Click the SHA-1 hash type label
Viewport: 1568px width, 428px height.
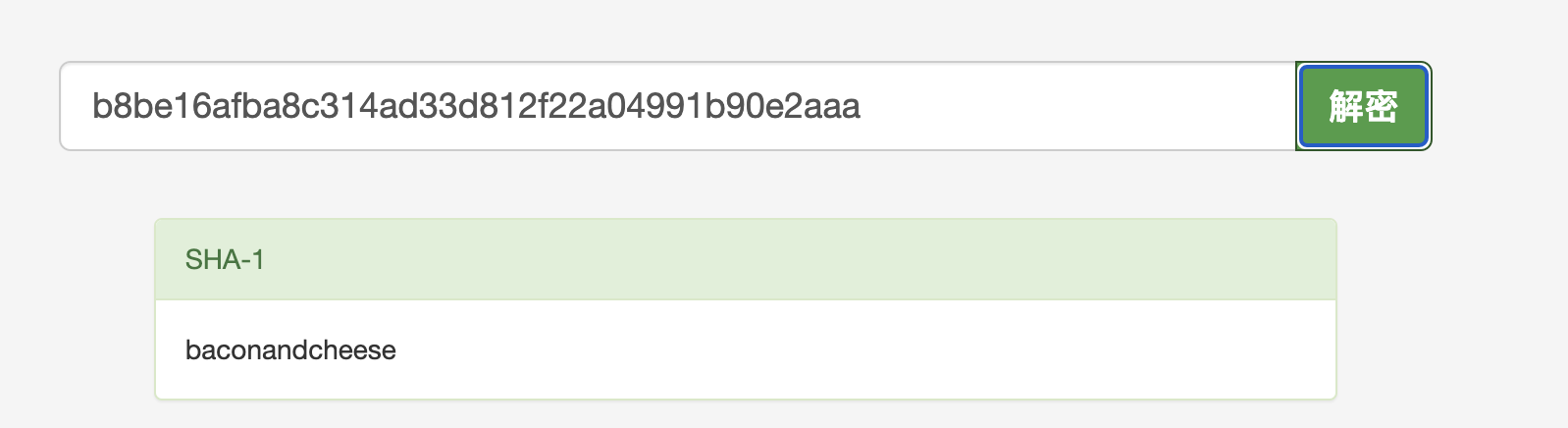click(x=225, y=260)
